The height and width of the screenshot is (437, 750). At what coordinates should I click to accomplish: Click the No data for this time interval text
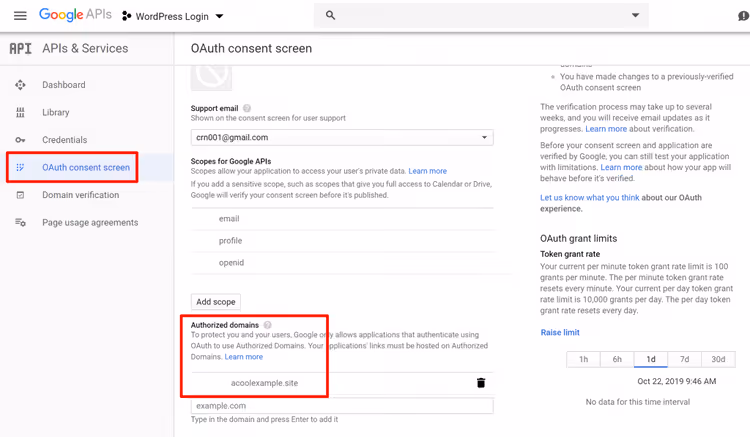point(638,402)
